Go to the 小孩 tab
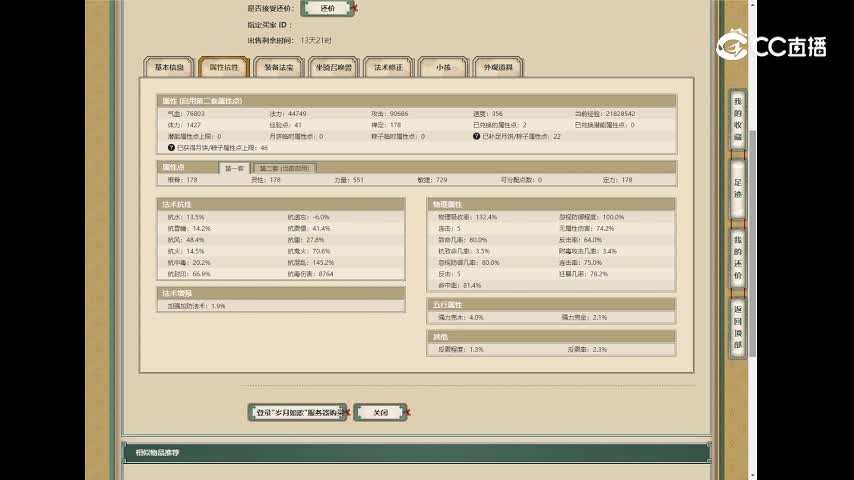This screenshot has width=854, height=480. tap(443, 68)
